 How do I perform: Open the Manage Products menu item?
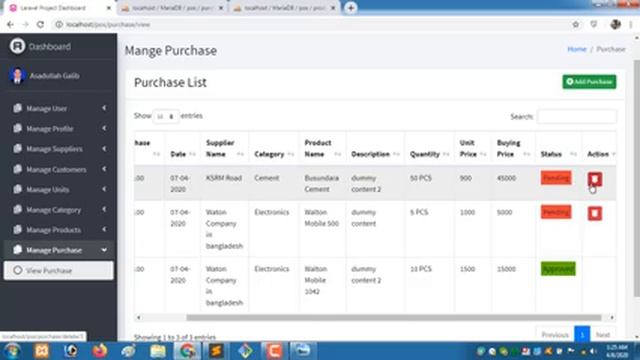coord(59,230)
